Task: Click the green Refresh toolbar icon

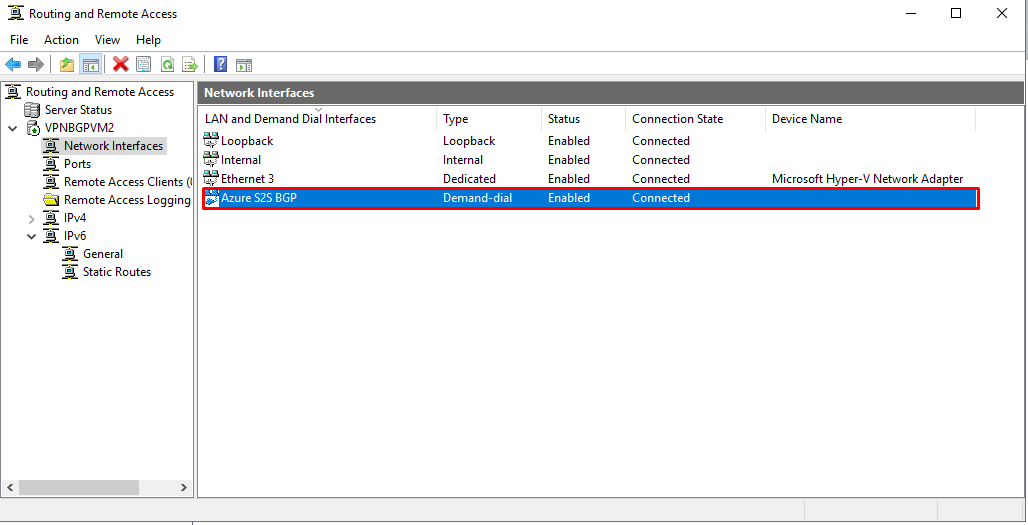Action: [167, 65]
